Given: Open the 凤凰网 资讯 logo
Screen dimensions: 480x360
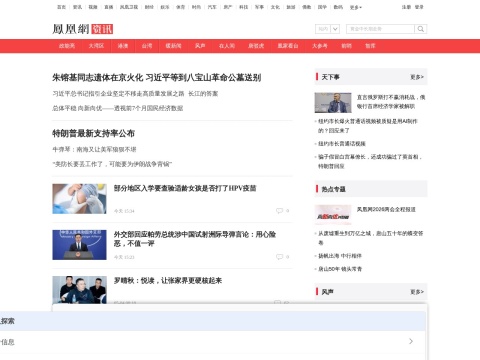Looking at the screenshot, I should pos(83,29).
